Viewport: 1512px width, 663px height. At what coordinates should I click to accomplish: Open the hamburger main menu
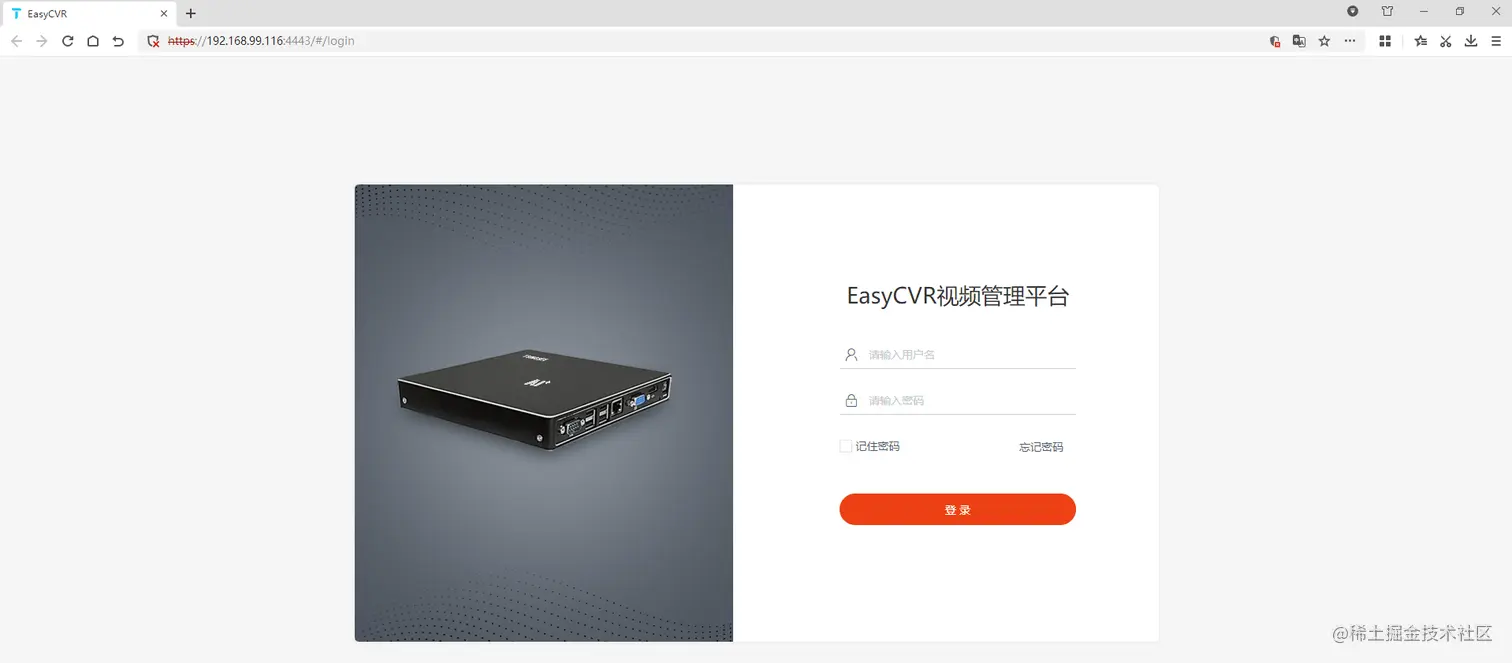tap(1496, 41)
